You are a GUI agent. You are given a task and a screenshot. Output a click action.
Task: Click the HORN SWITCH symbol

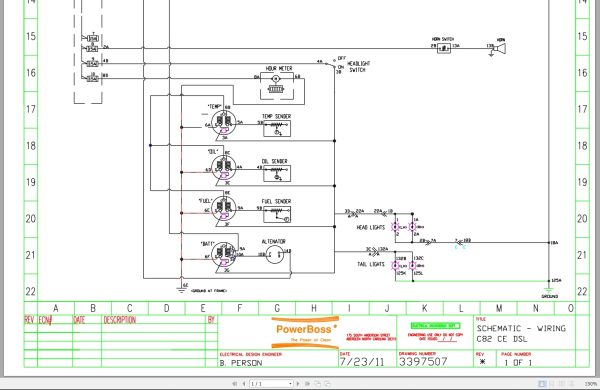point(444,48)
